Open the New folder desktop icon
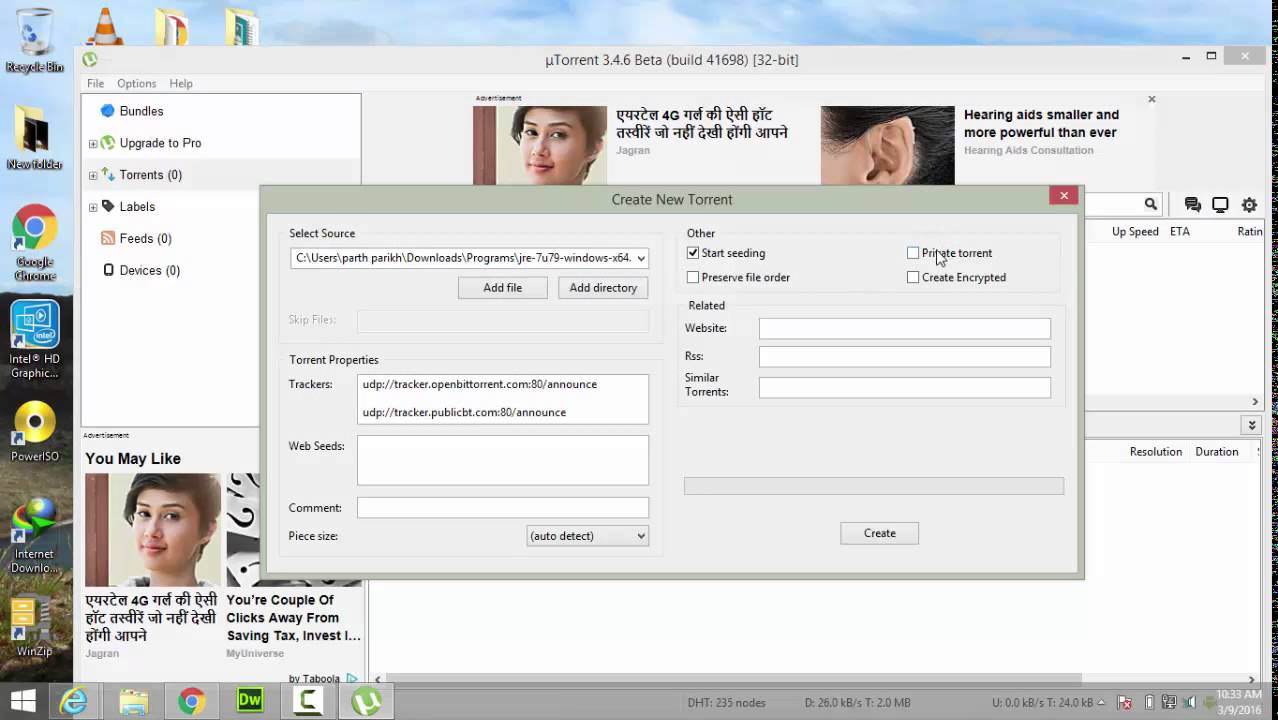Screen dimensions: 1278x720 [34, 137]
